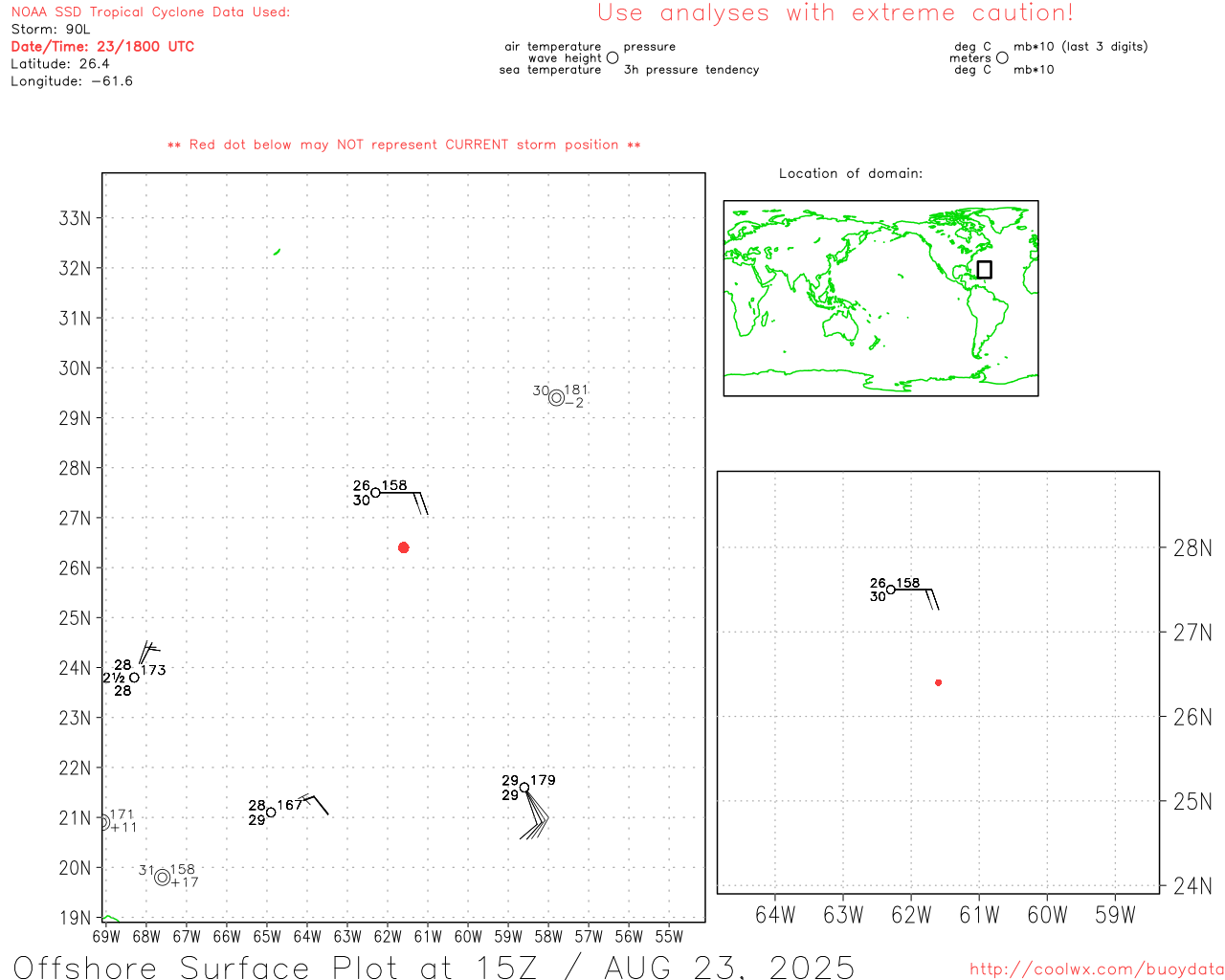Click the wave height value '2½'

[x=114, y=678]
